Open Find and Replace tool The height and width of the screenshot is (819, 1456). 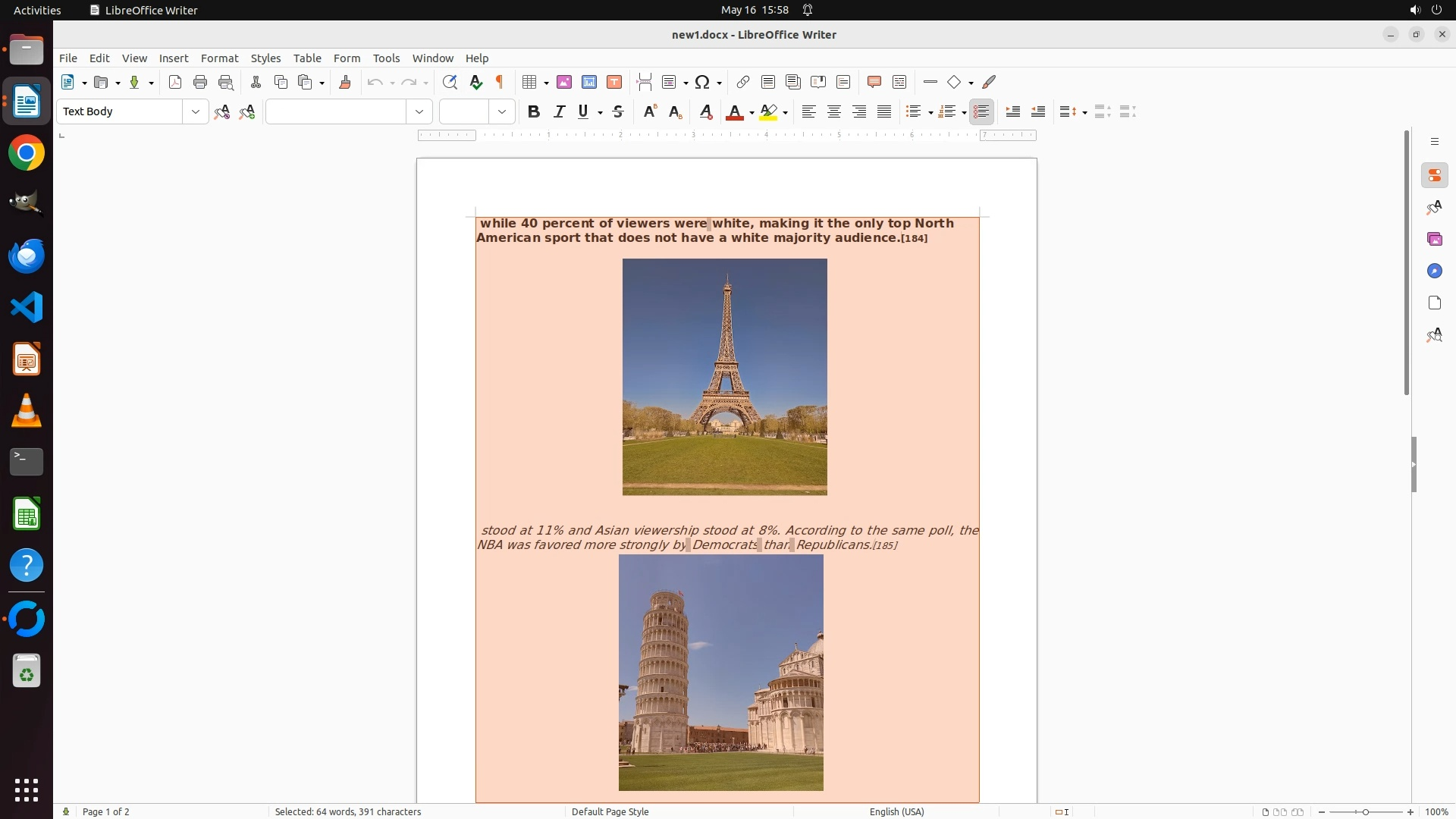450,83
